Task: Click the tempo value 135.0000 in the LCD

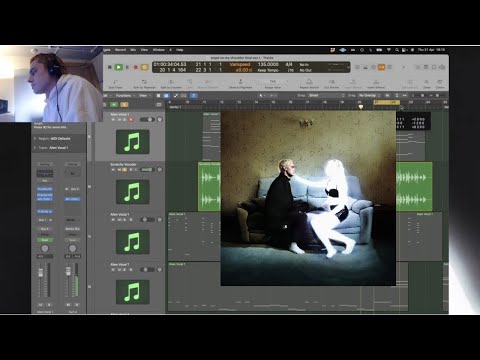Action: coord(268,64)
